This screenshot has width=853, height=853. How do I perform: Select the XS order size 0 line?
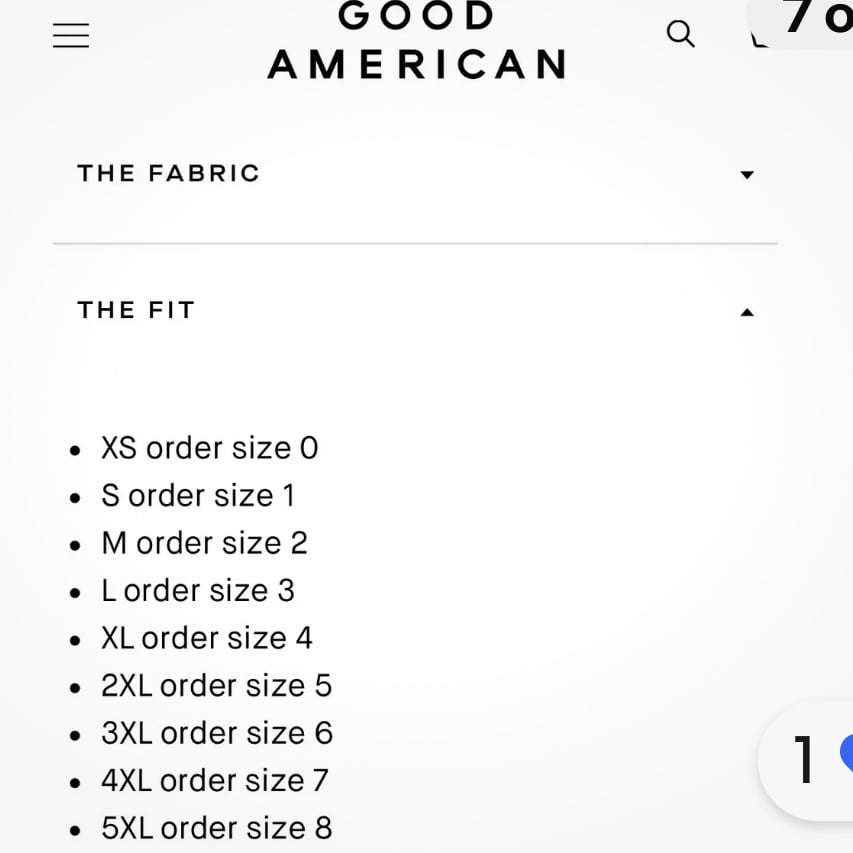[209, 448]
